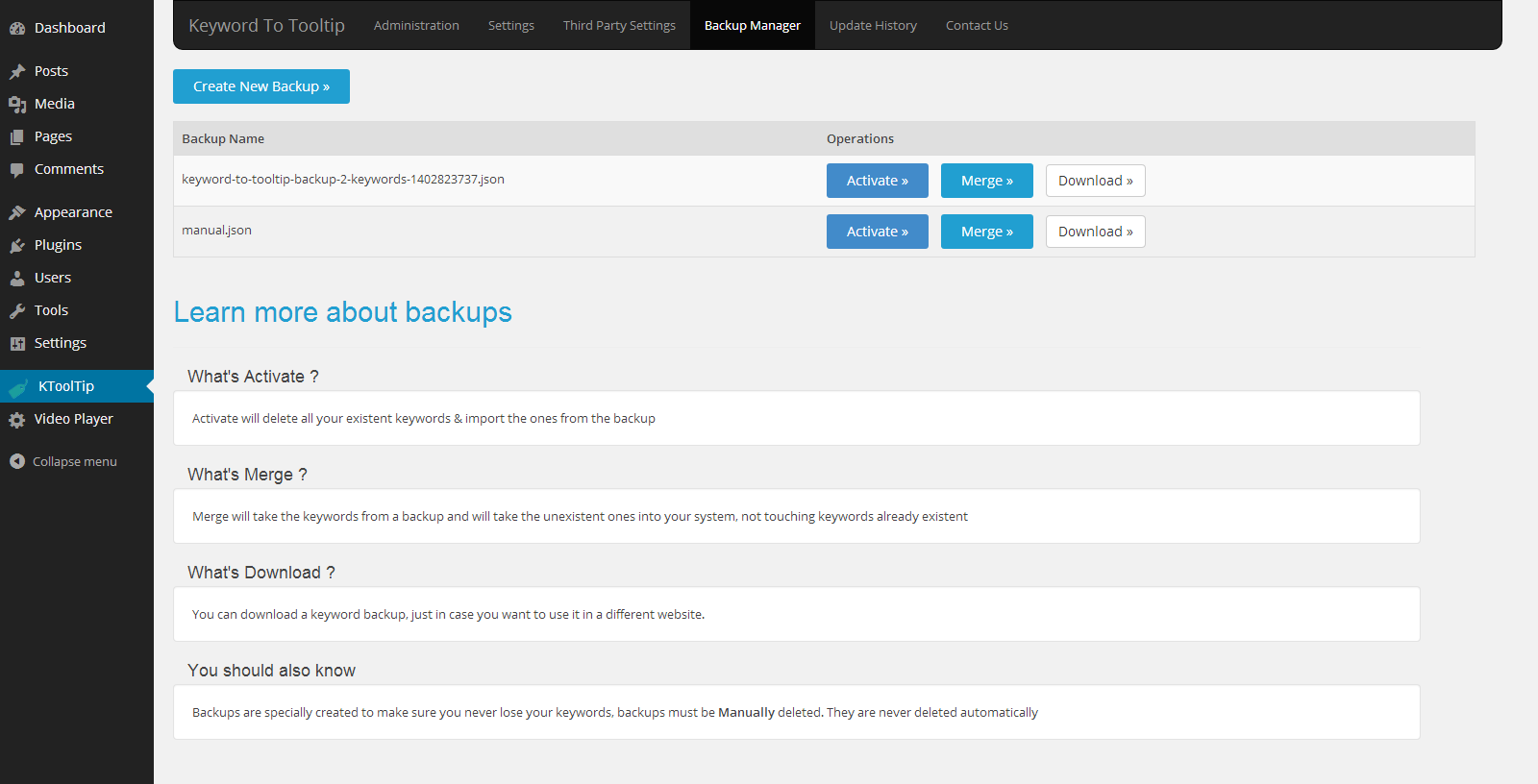Open WordPress Settings in the sidebar
1538x784 pixels.
click(x=77, y=343)
